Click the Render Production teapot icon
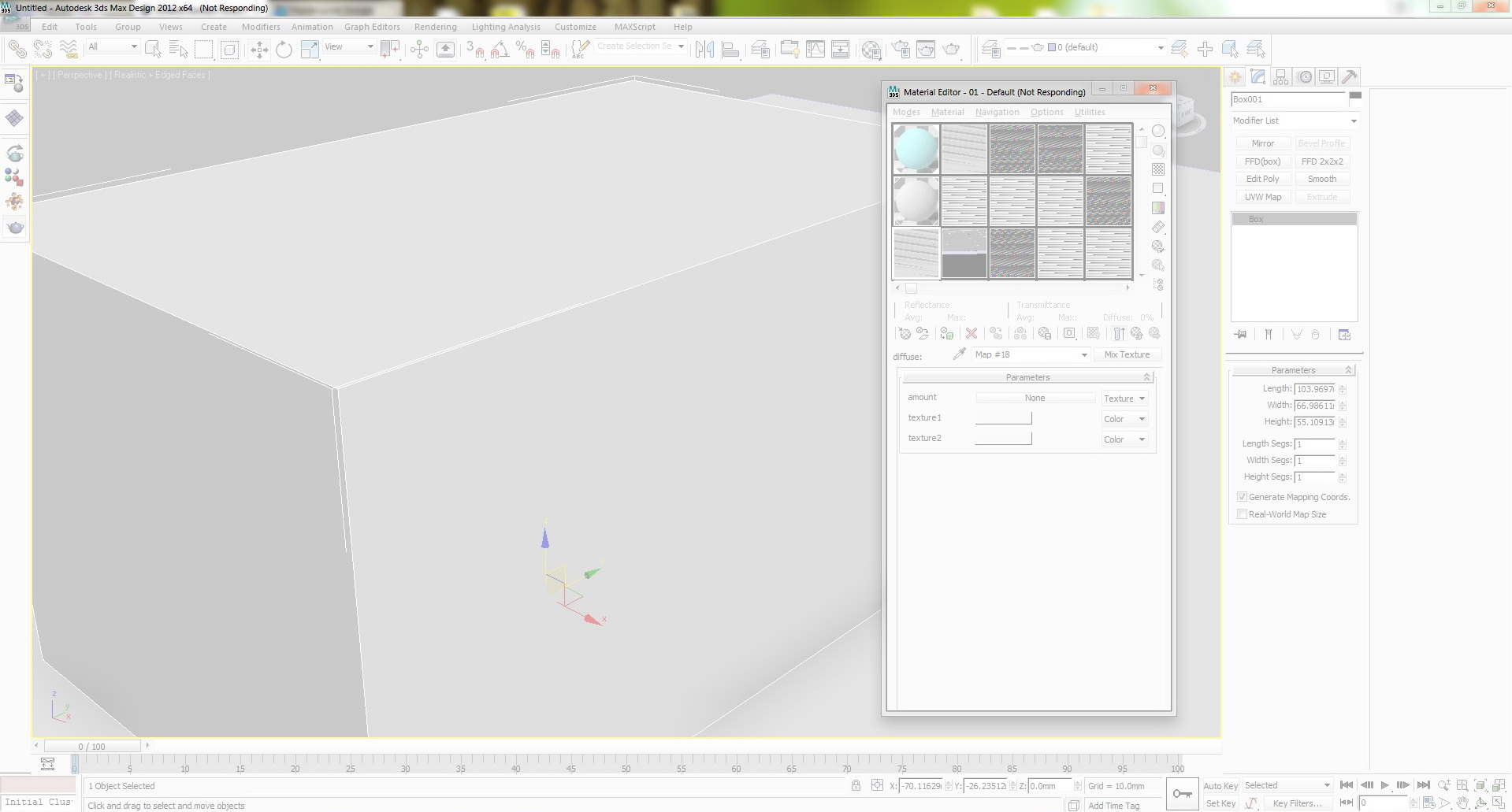The image size is (1512, 812). tap(951, 50)
